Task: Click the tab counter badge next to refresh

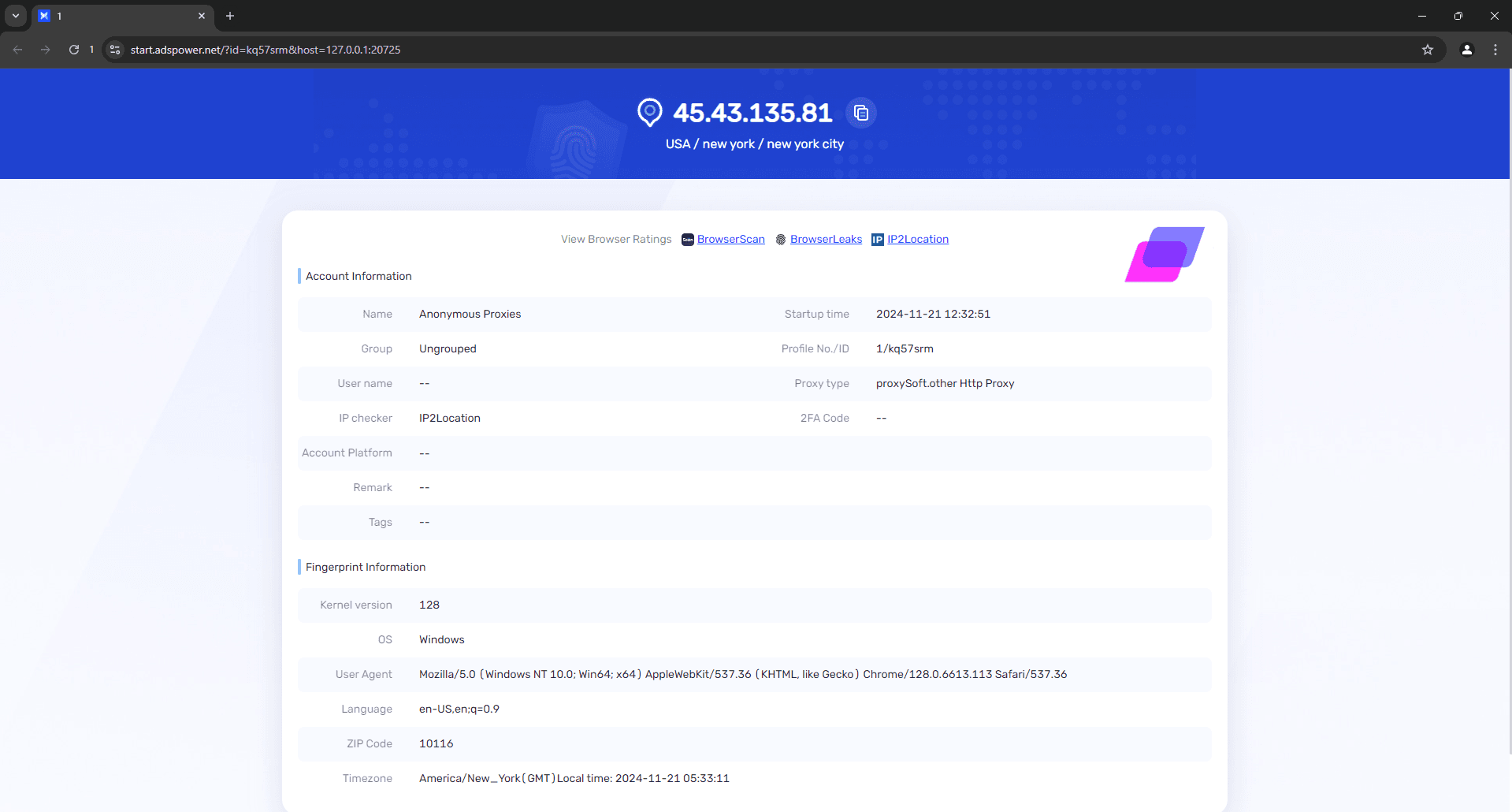Action: coord(91,49)
